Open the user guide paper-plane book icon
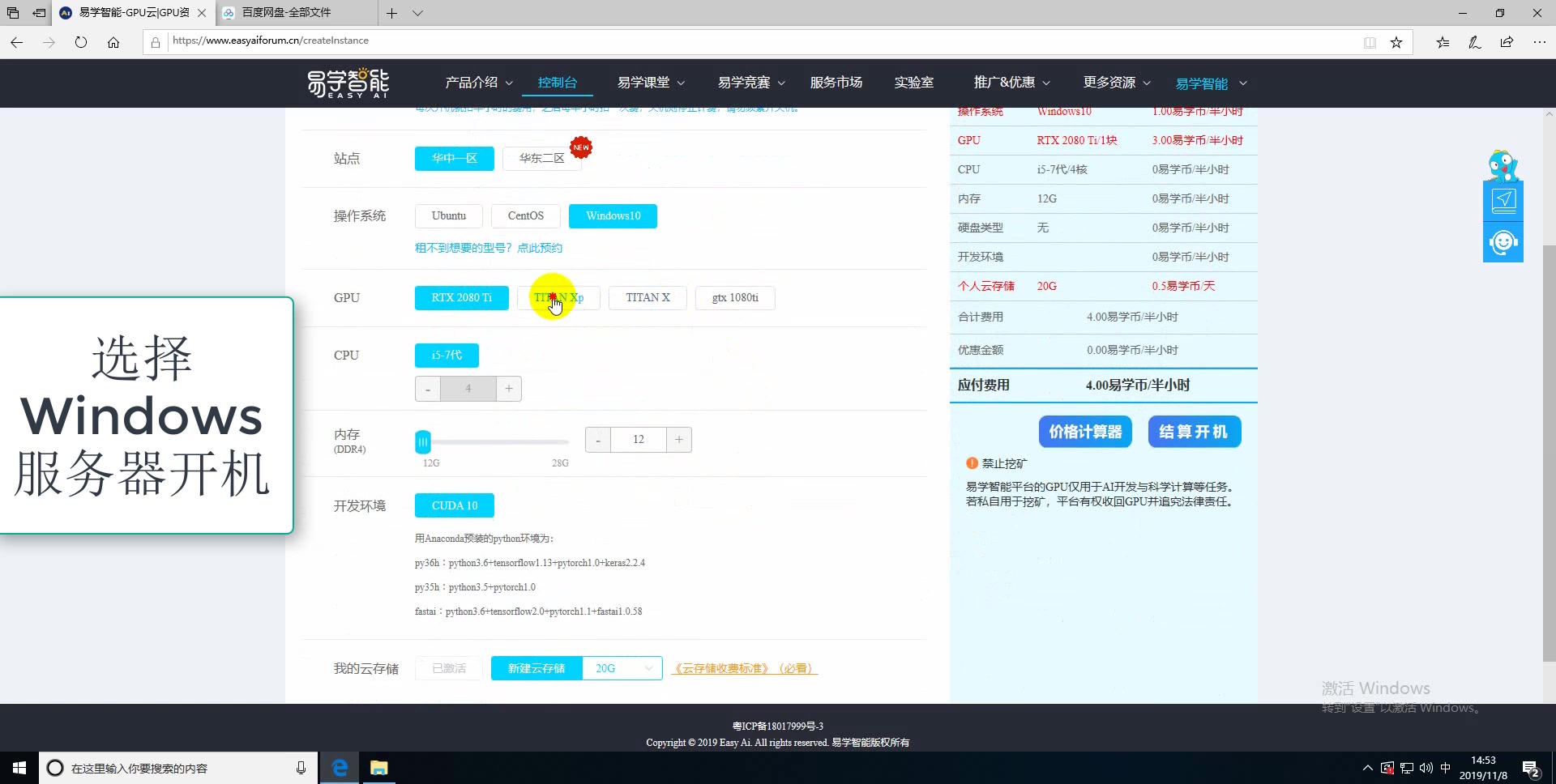 [x=1503, y=198]
